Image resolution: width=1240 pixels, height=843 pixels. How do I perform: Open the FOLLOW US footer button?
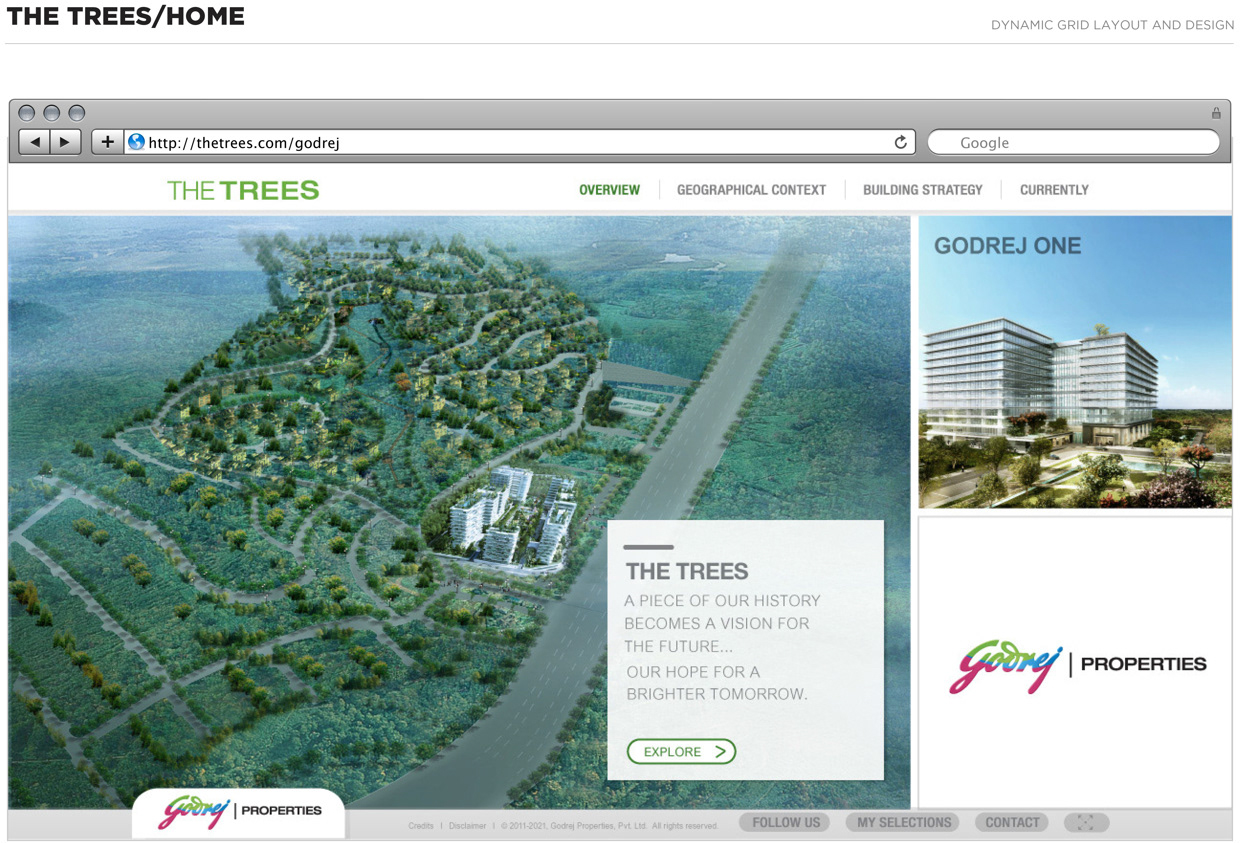(x=785, y=823)
